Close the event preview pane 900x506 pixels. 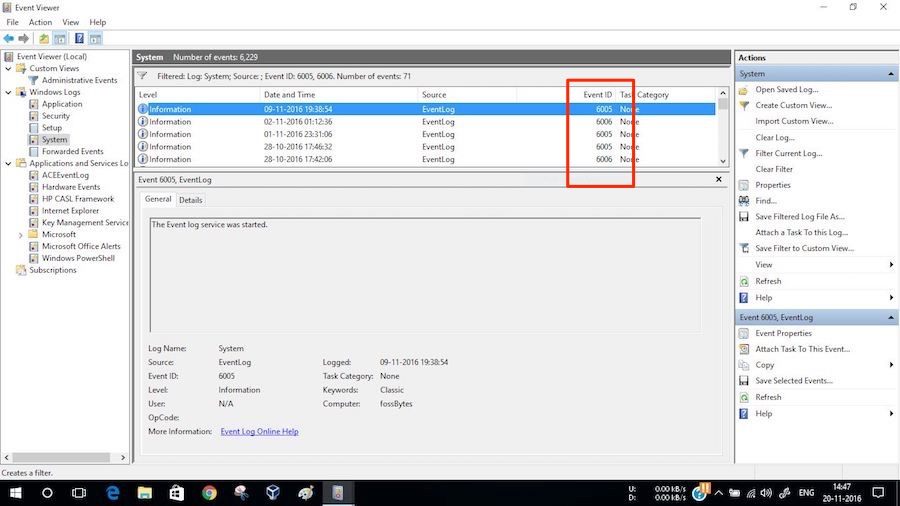point(719,180)
